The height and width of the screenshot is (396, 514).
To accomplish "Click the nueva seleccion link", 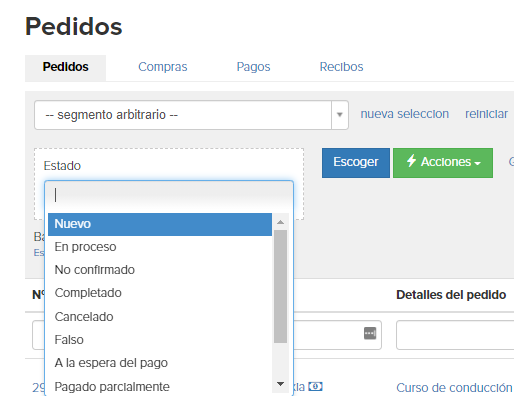I will (405, 114).
